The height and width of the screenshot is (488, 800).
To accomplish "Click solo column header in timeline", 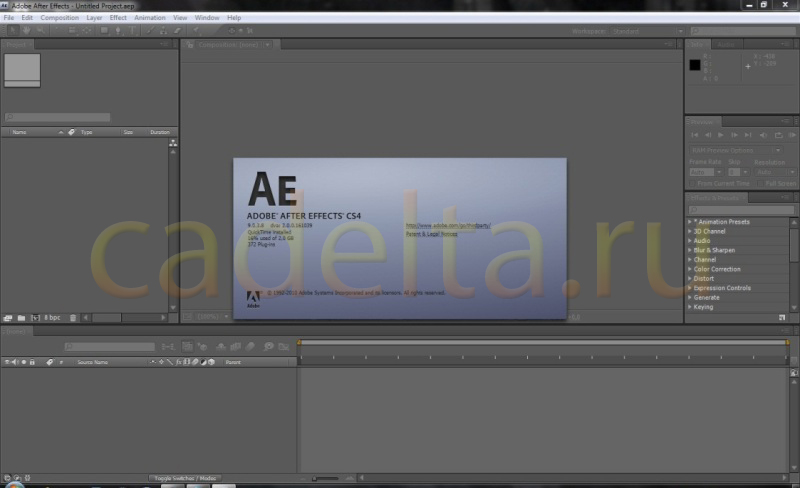I will [x=23, y=362].
